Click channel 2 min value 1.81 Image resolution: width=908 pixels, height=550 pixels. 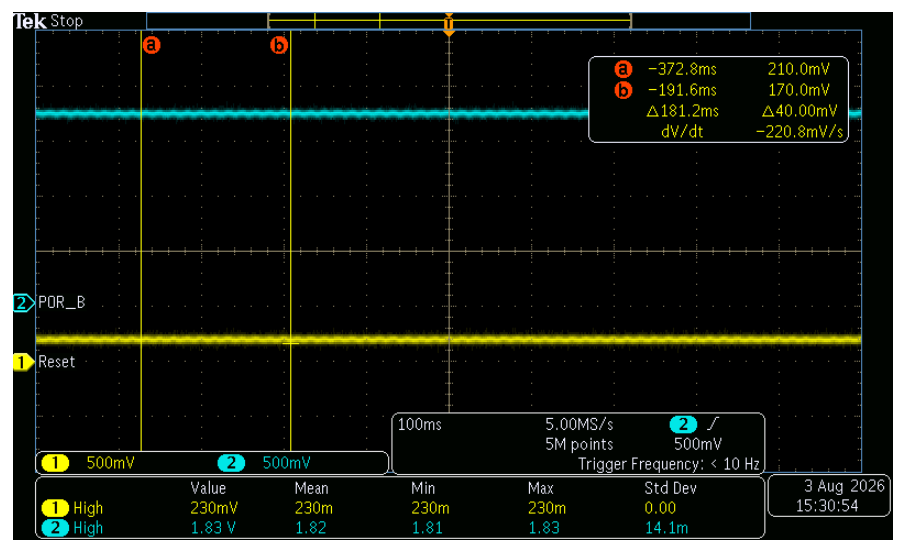point(427,528)
